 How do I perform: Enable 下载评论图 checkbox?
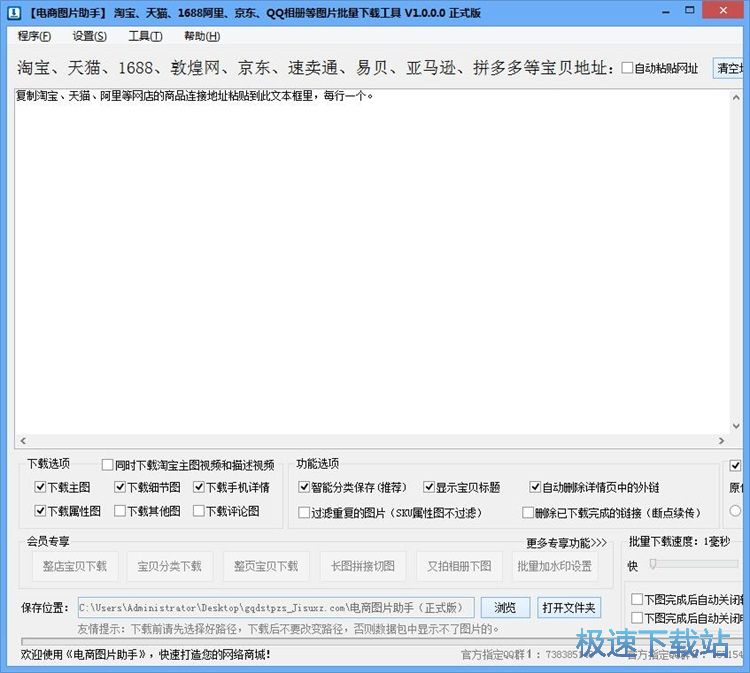point(200,512)
